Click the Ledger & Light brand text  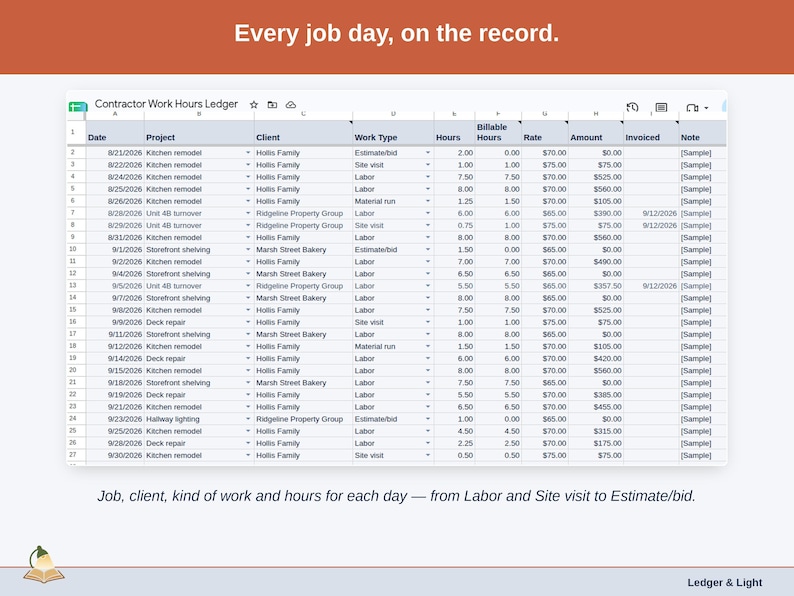725,582
